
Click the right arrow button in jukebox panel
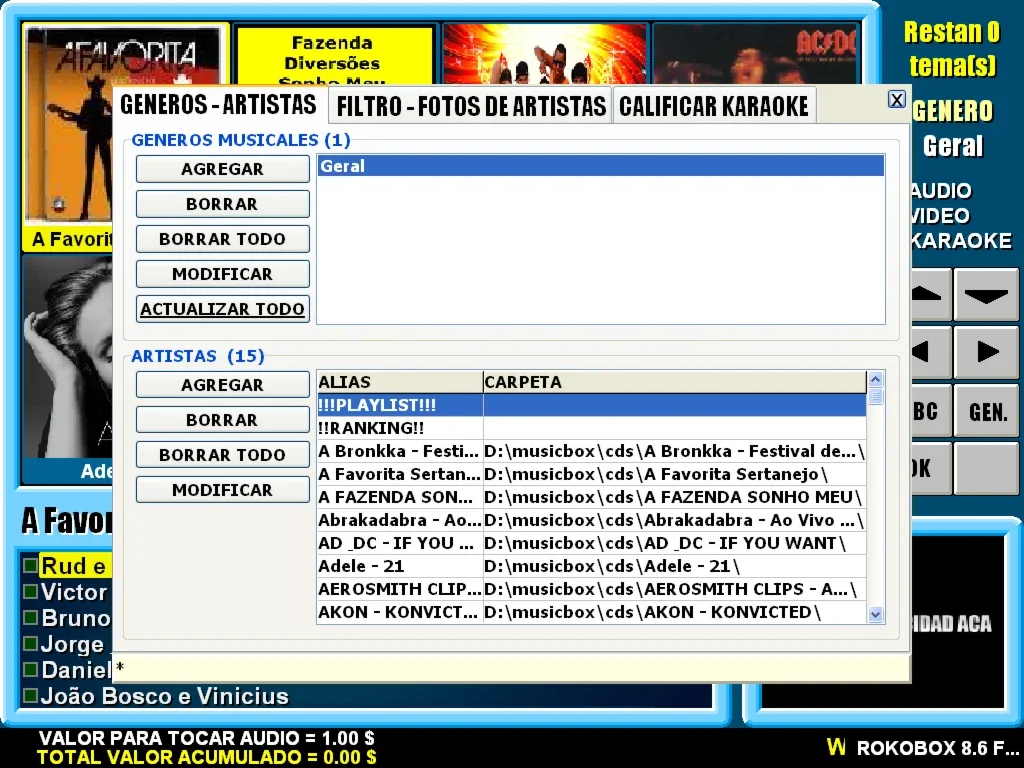[x=986, y=352]
